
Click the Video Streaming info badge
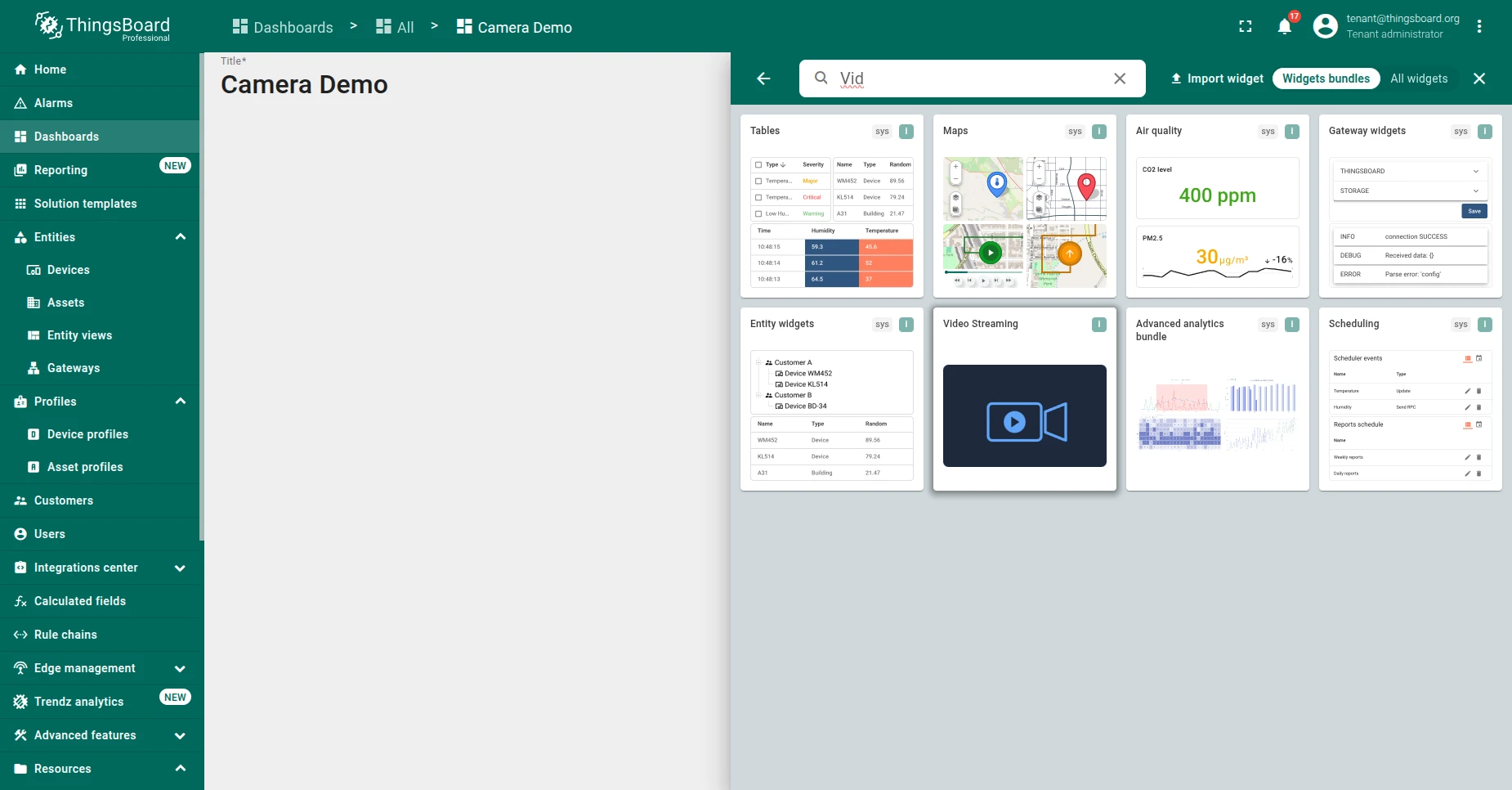coord(1099,325)
